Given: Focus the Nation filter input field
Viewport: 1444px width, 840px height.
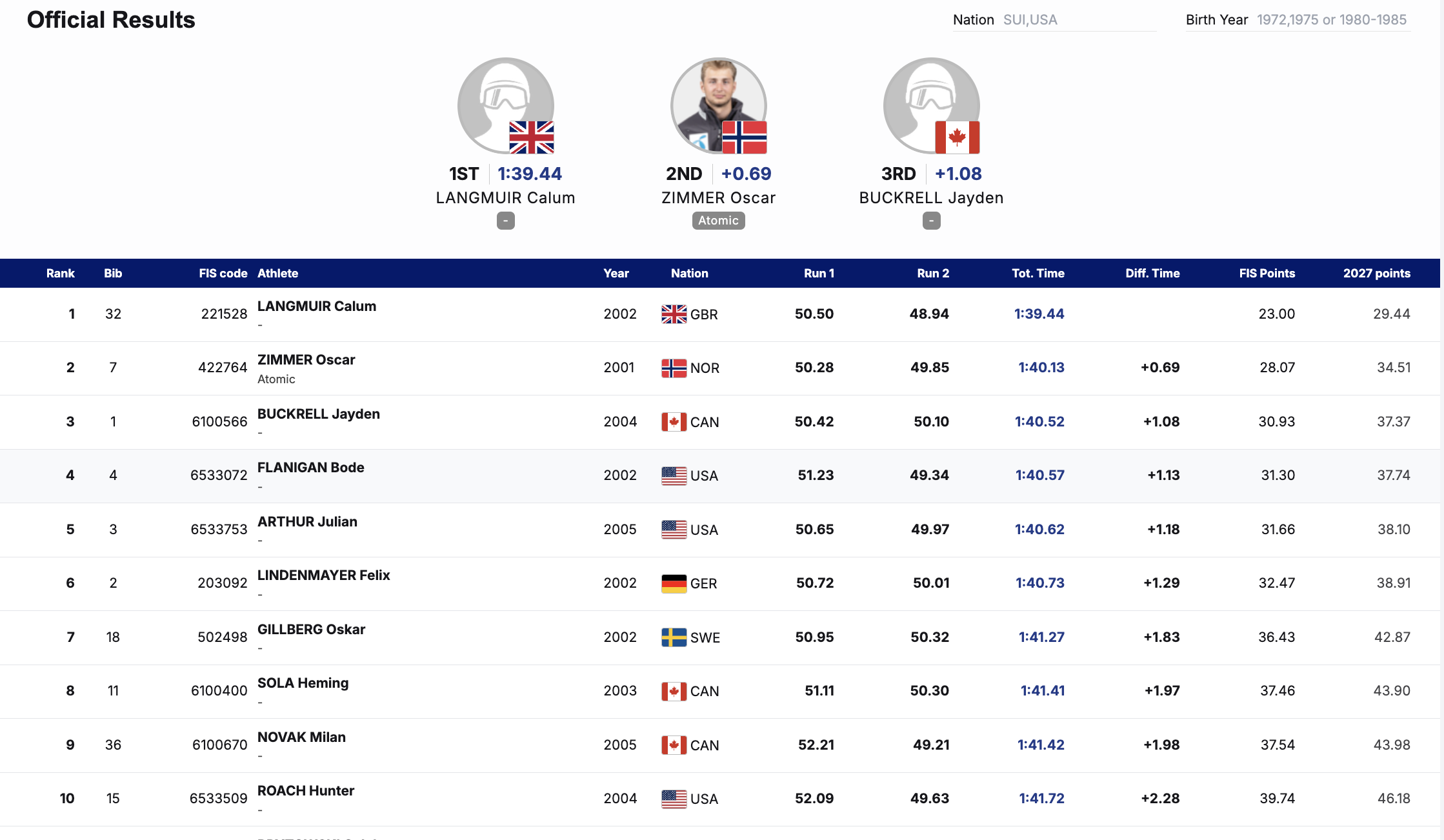Looking at the screenshot, I should (1078, 20).
